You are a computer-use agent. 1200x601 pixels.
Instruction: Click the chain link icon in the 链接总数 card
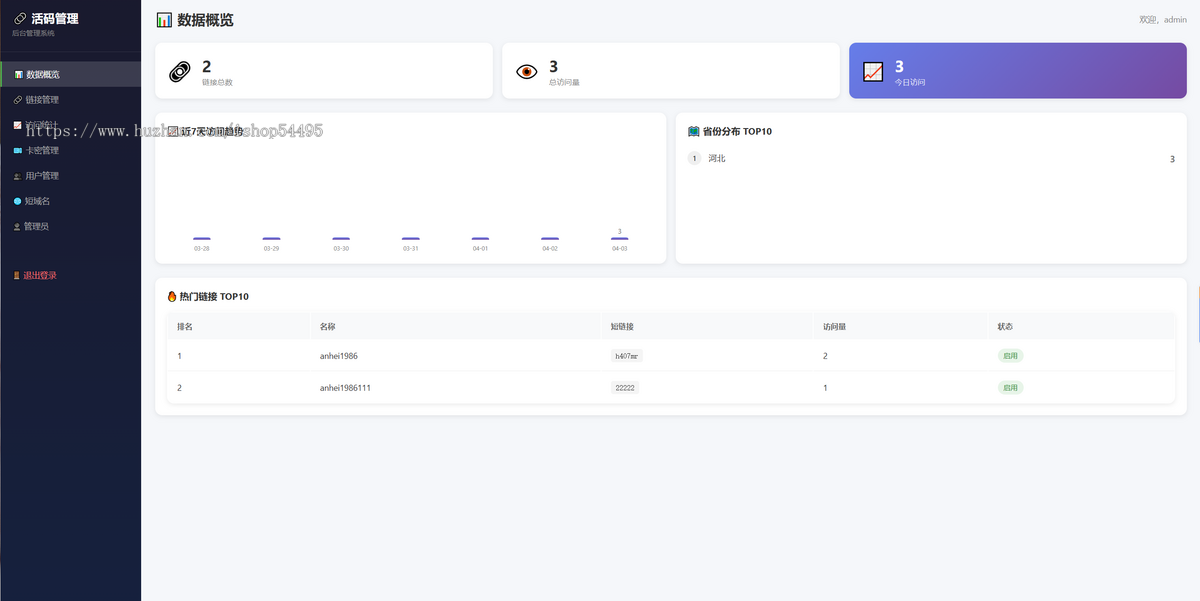pyautogui.click(x=179, y=71)
